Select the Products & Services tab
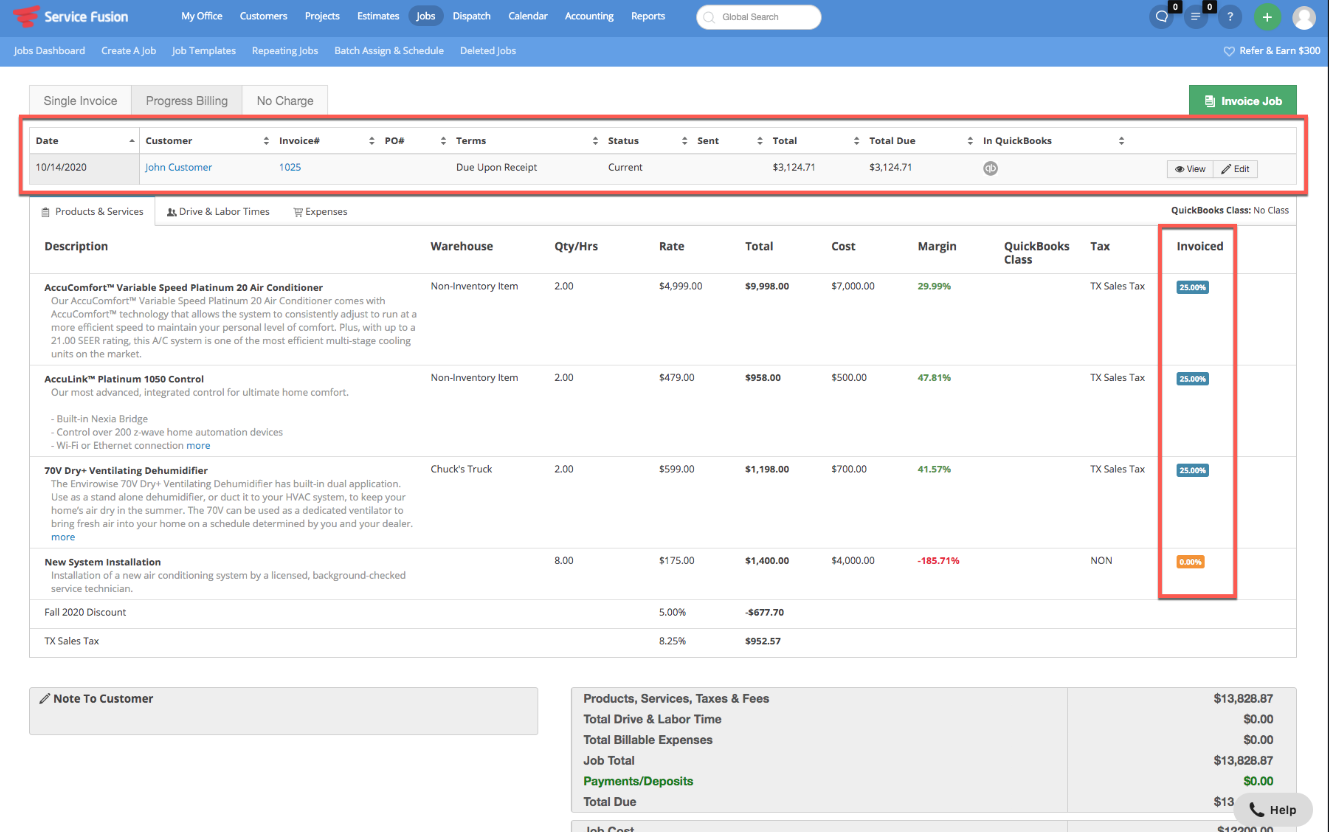 click(92, 212)
